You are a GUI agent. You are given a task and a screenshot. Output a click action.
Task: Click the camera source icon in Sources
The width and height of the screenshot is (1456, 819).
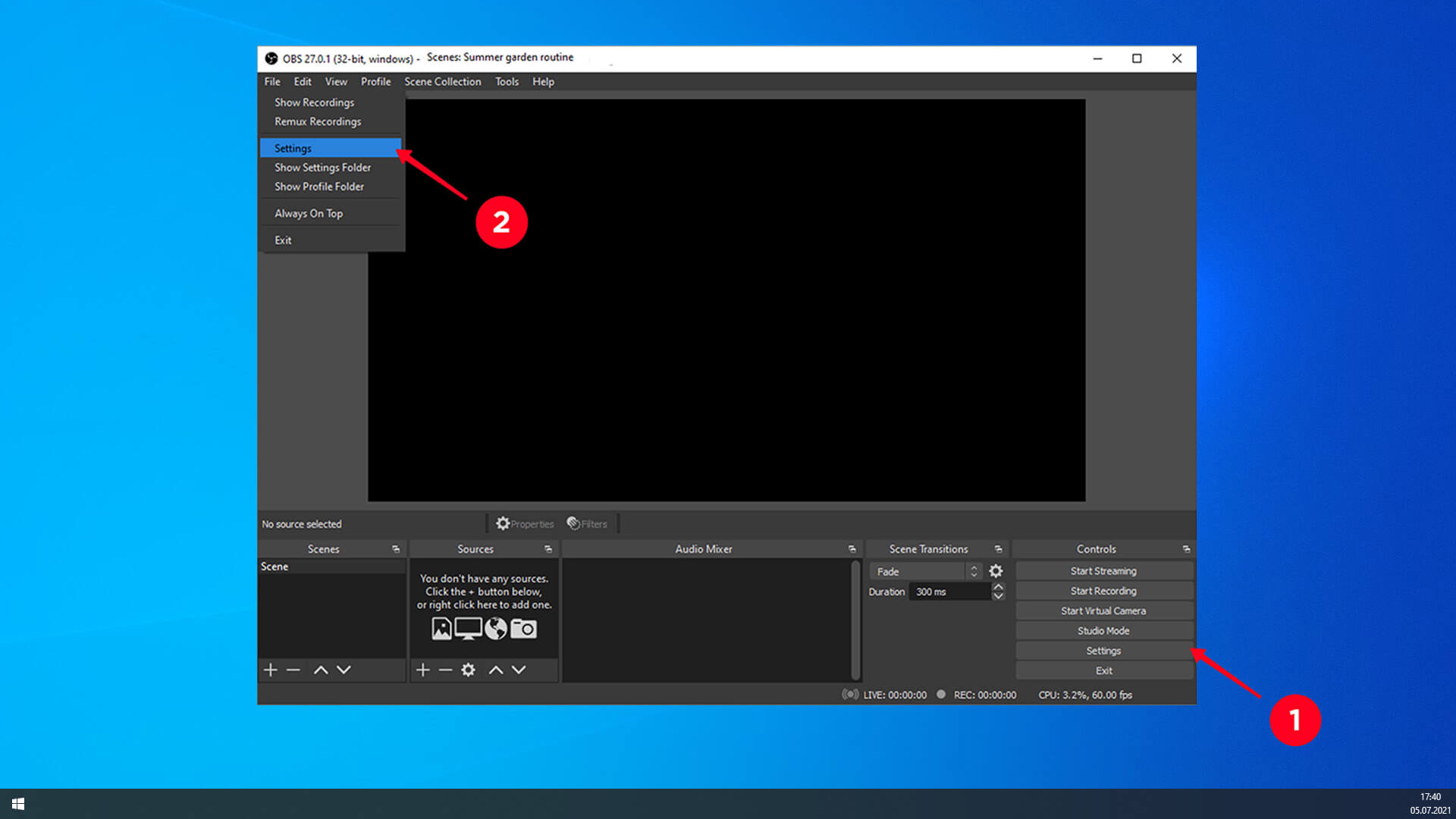(x=523, y=629)
